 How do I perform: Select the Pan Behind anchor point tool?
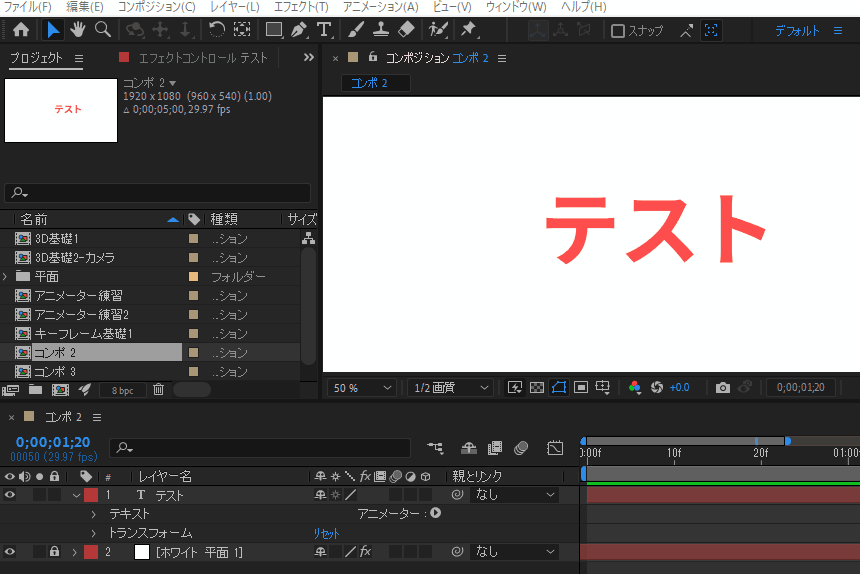click(242, 30)
